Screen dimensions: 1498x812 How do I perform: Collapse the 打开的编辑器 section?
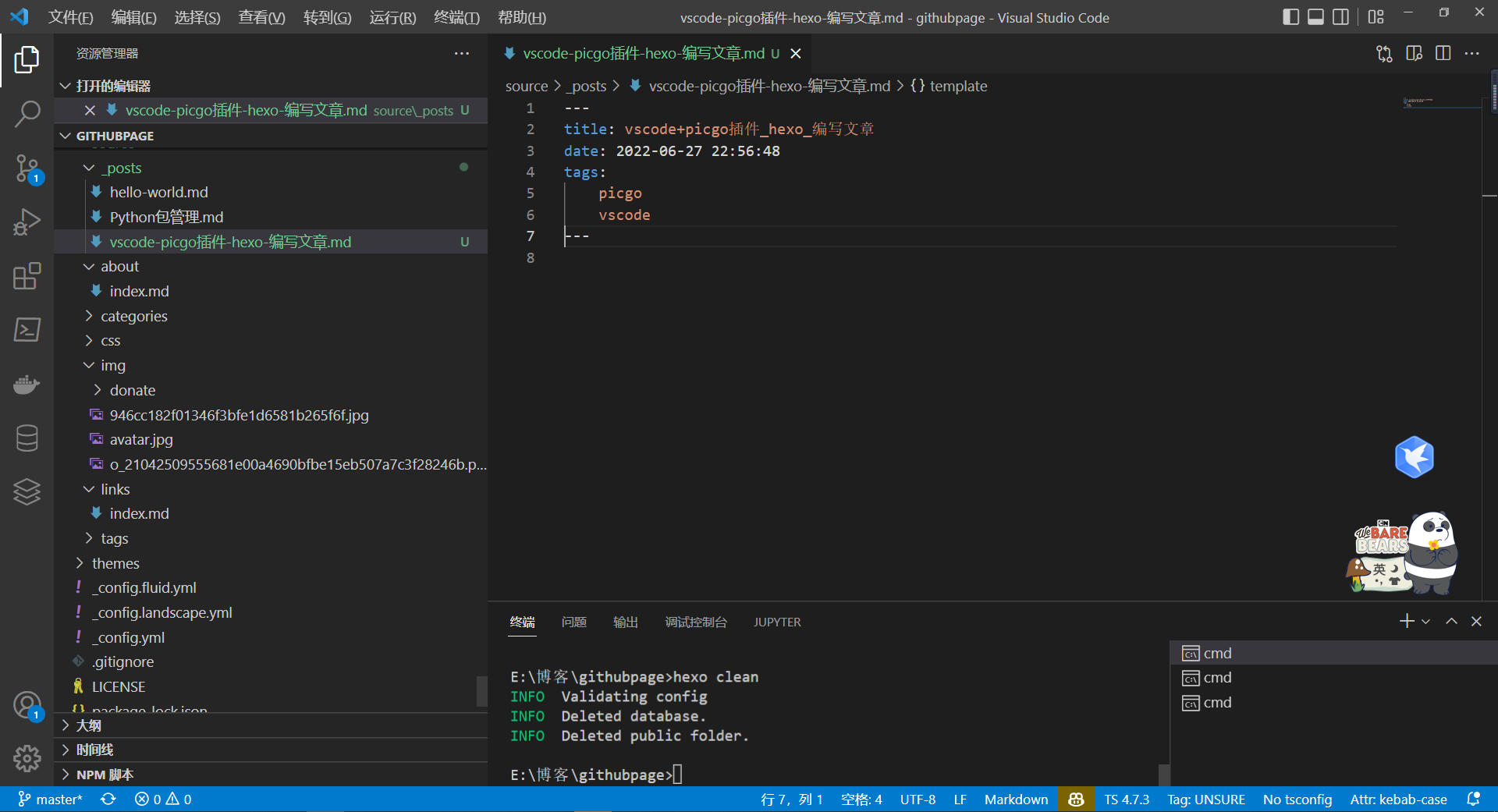point(271,85)
